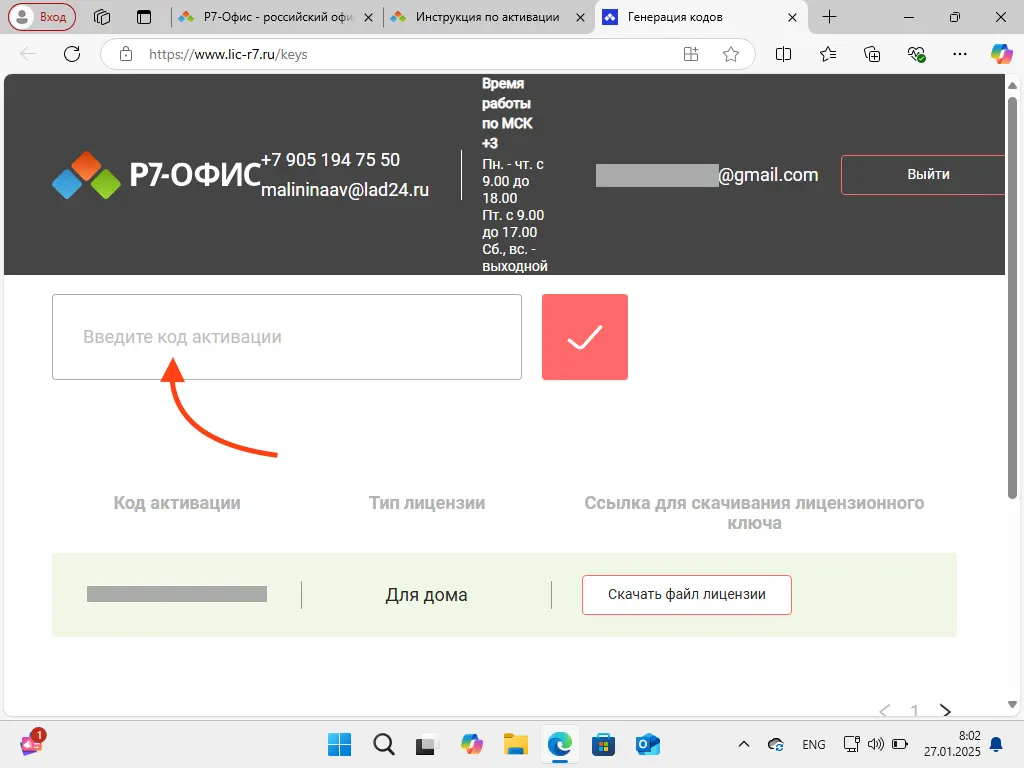Screen dimensions: 1024x768
Task: Reload the page with refresh icon
Action: [72, 54]
